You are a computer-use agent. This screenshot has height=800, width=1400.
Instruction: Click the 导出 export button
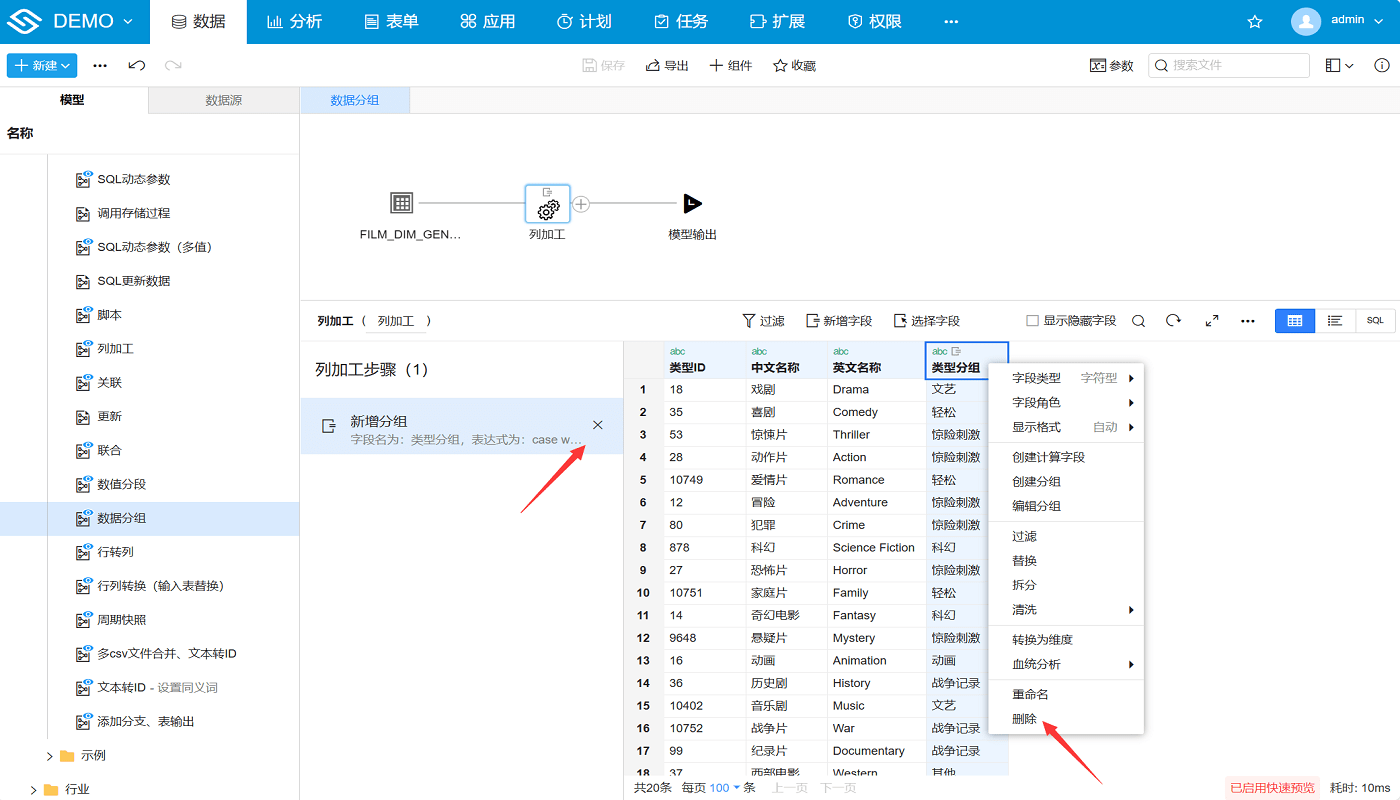coord(667,66)
